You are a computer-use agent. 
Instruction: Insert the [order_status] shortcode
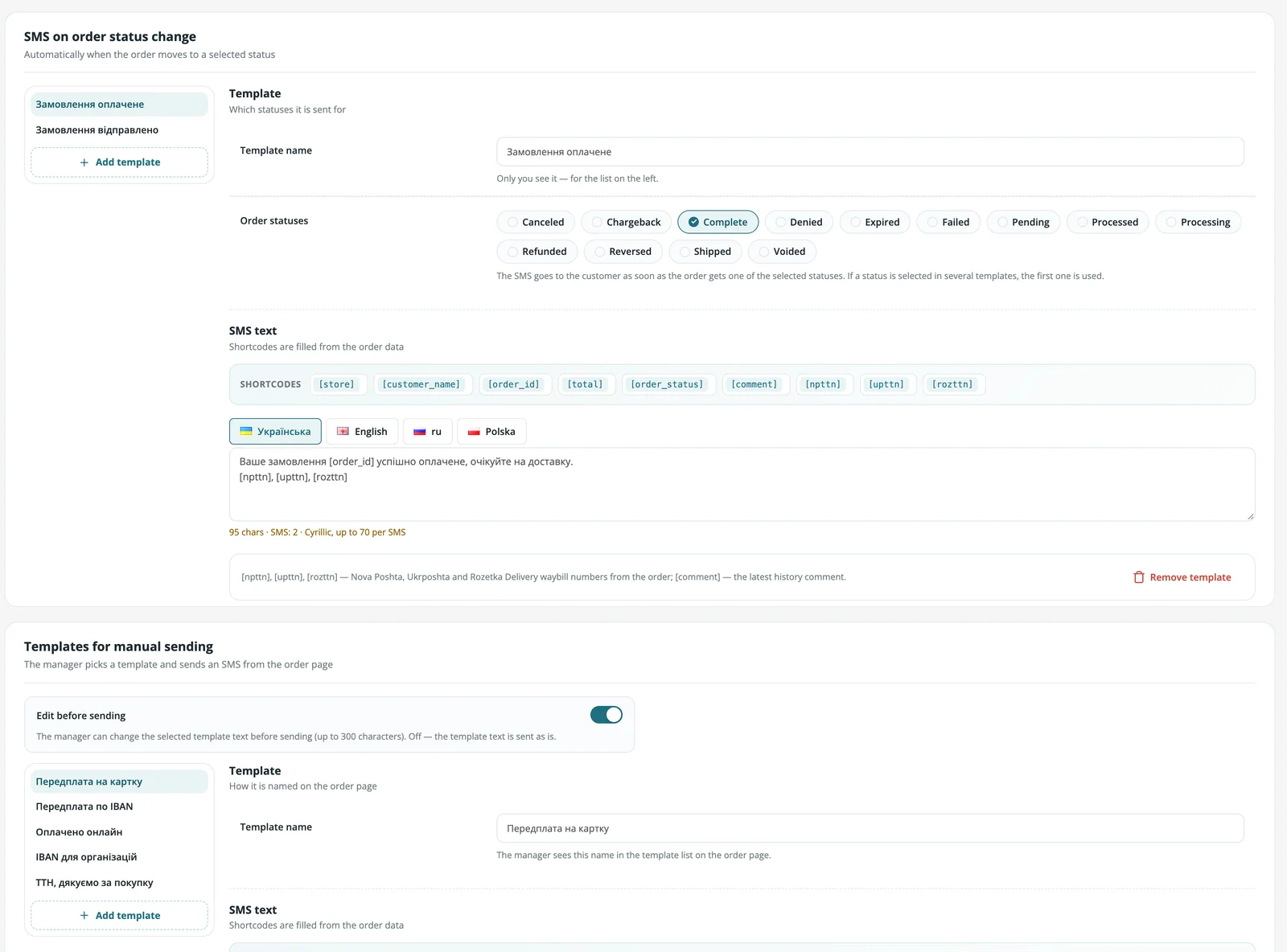(x=667, y=384)
